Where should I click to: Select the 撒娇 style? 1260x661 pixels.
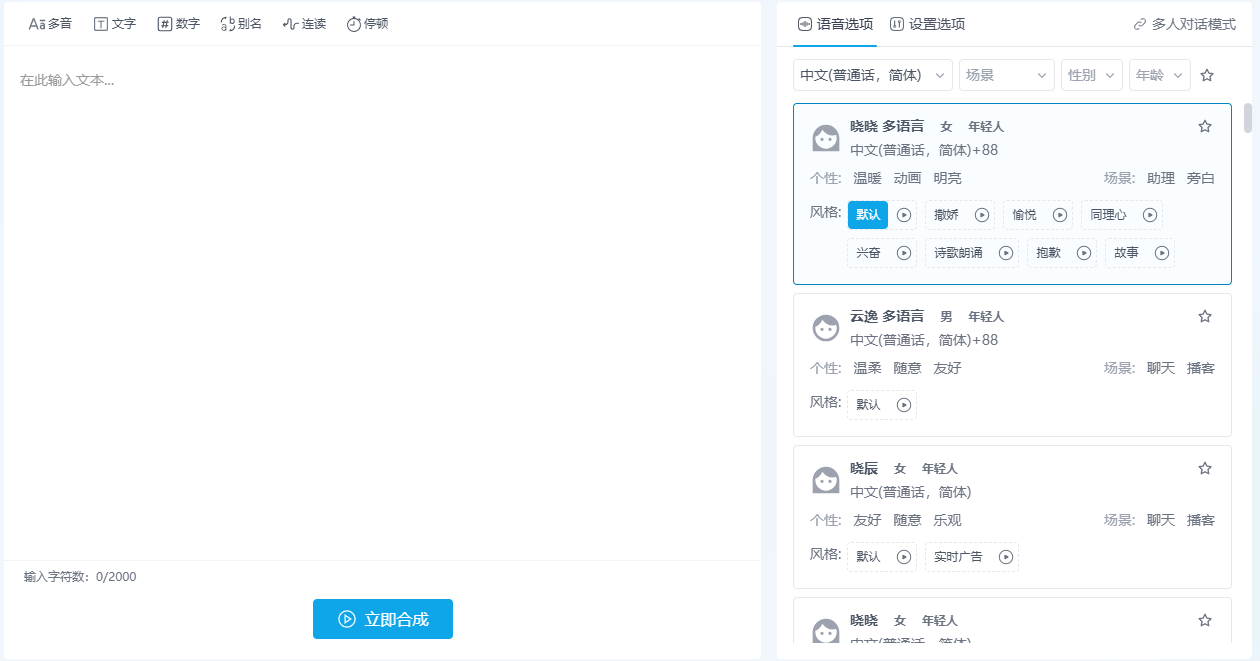point(946,215)
